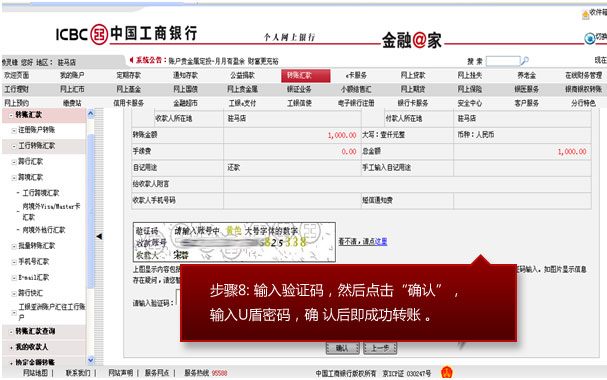Click the 确认 button
This screenshot has height=380, width=607.
coord(342,348)
